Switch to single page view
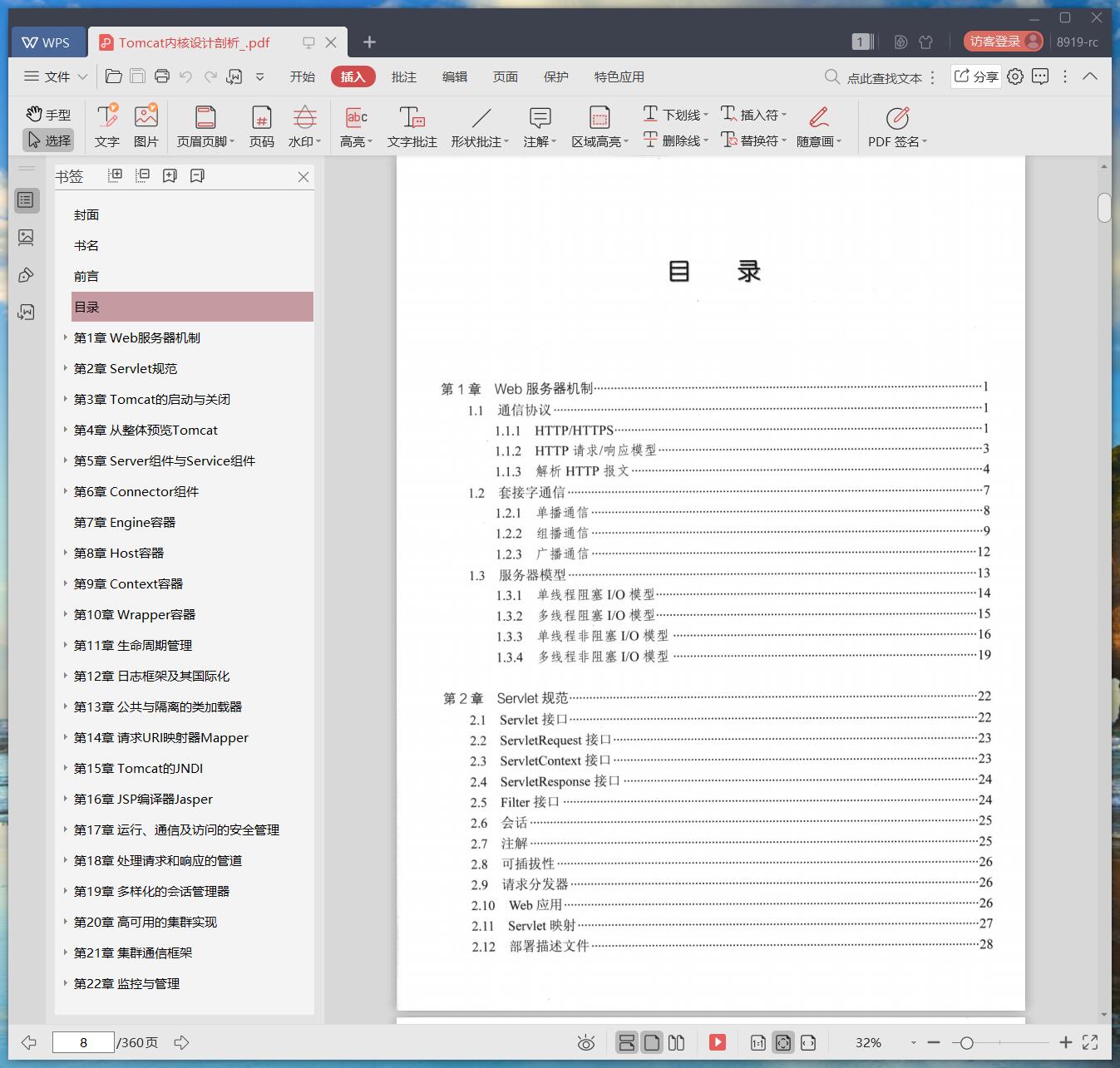 tap(652, 1042)
